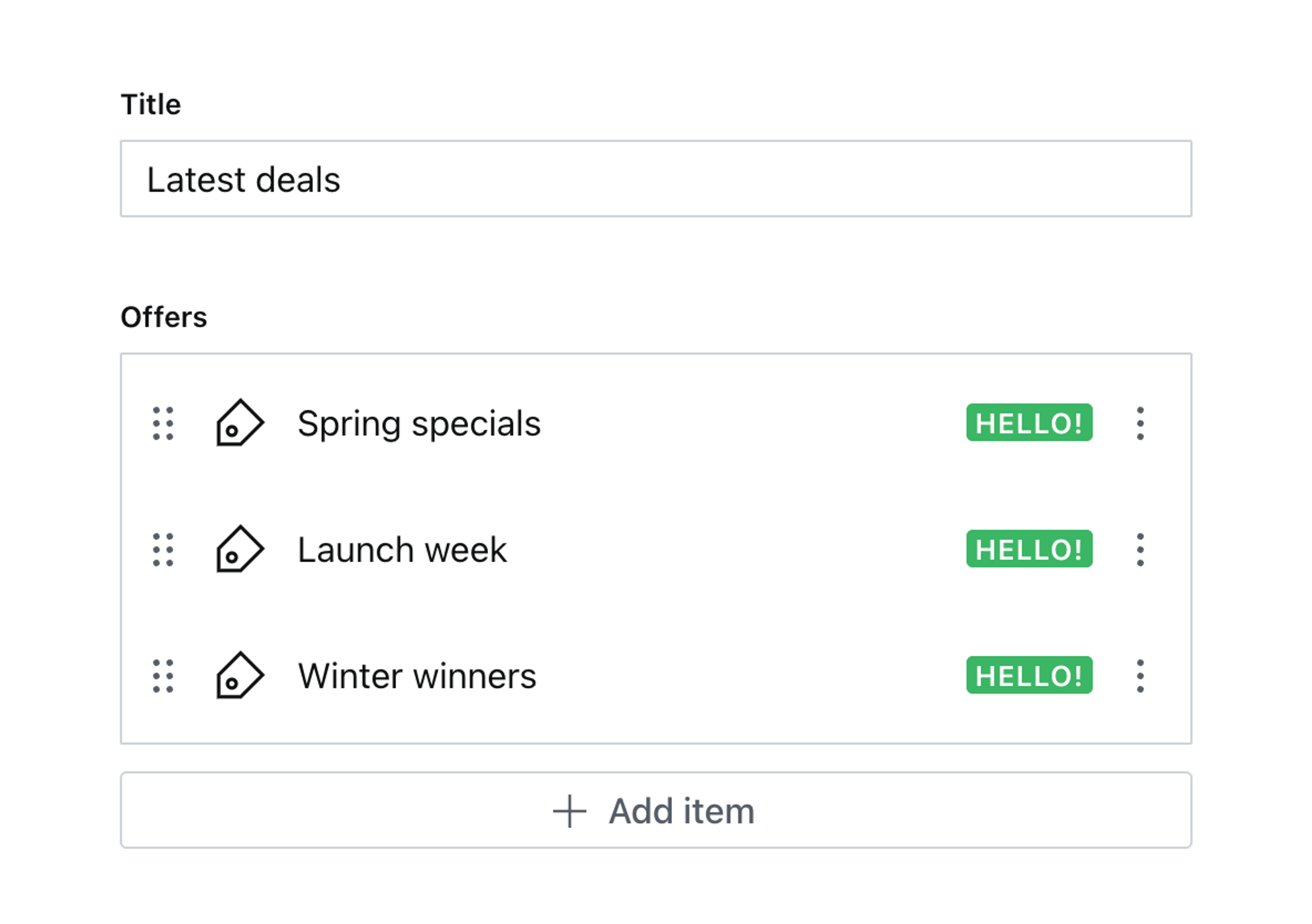Click the Add item button

point(655,810)
